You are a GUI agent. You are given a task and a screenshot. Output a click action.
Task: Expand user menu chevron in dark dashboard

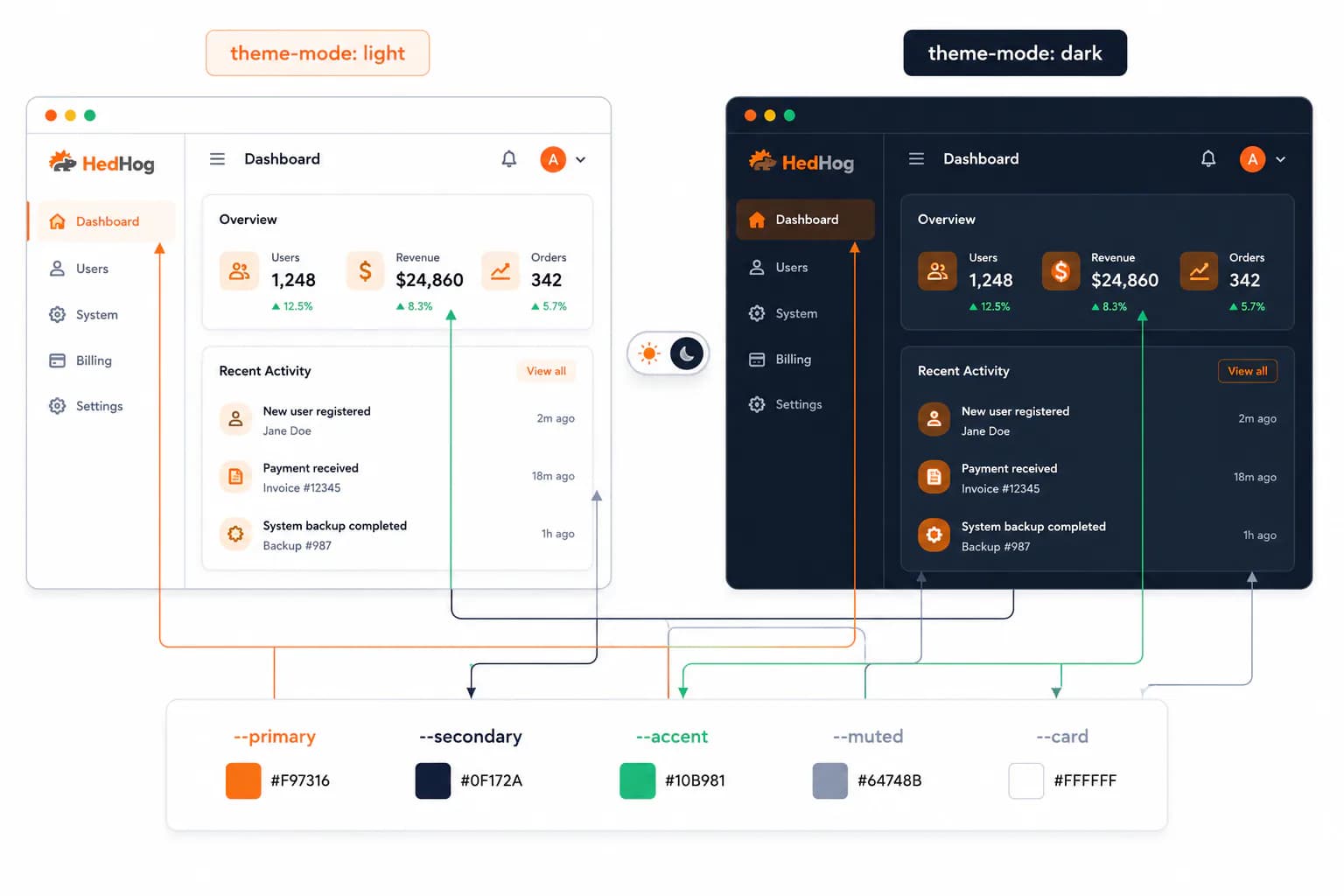tap(1281, 159)
